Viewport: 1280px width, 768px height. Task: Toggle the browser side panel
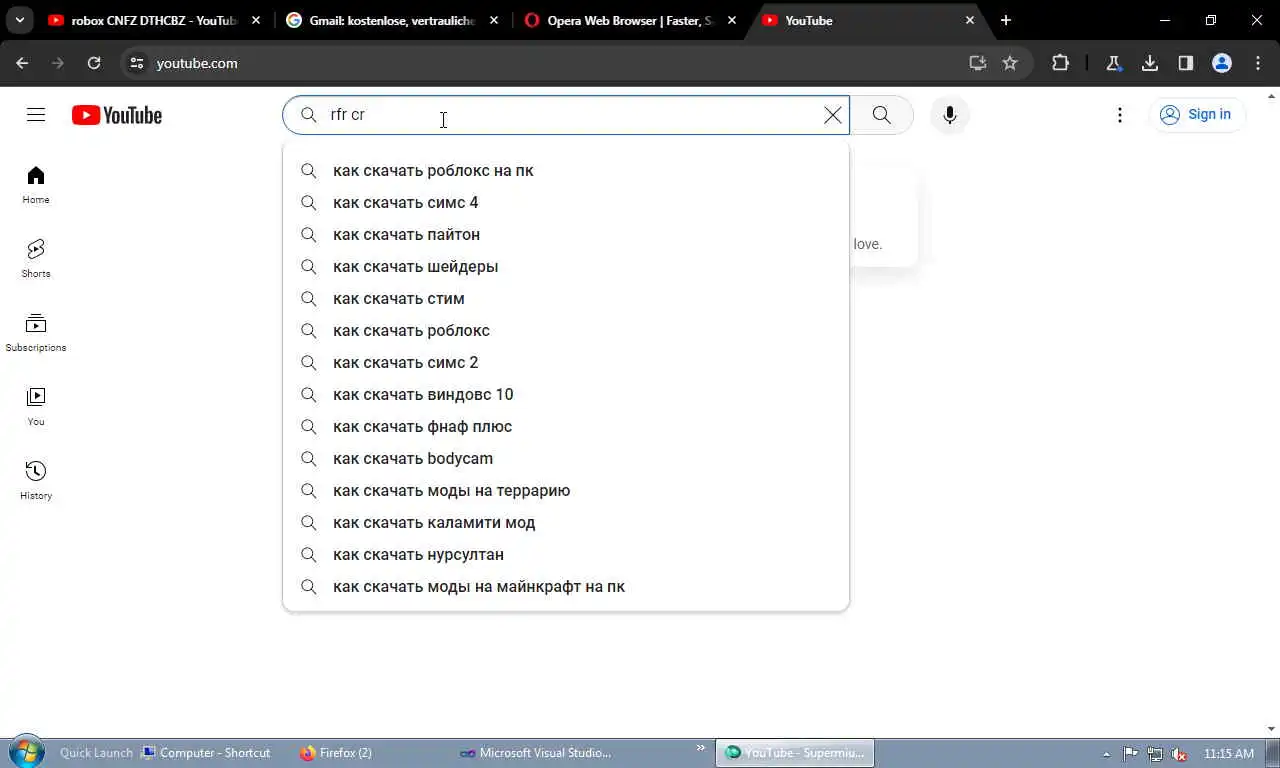(x=1186, y=63)
